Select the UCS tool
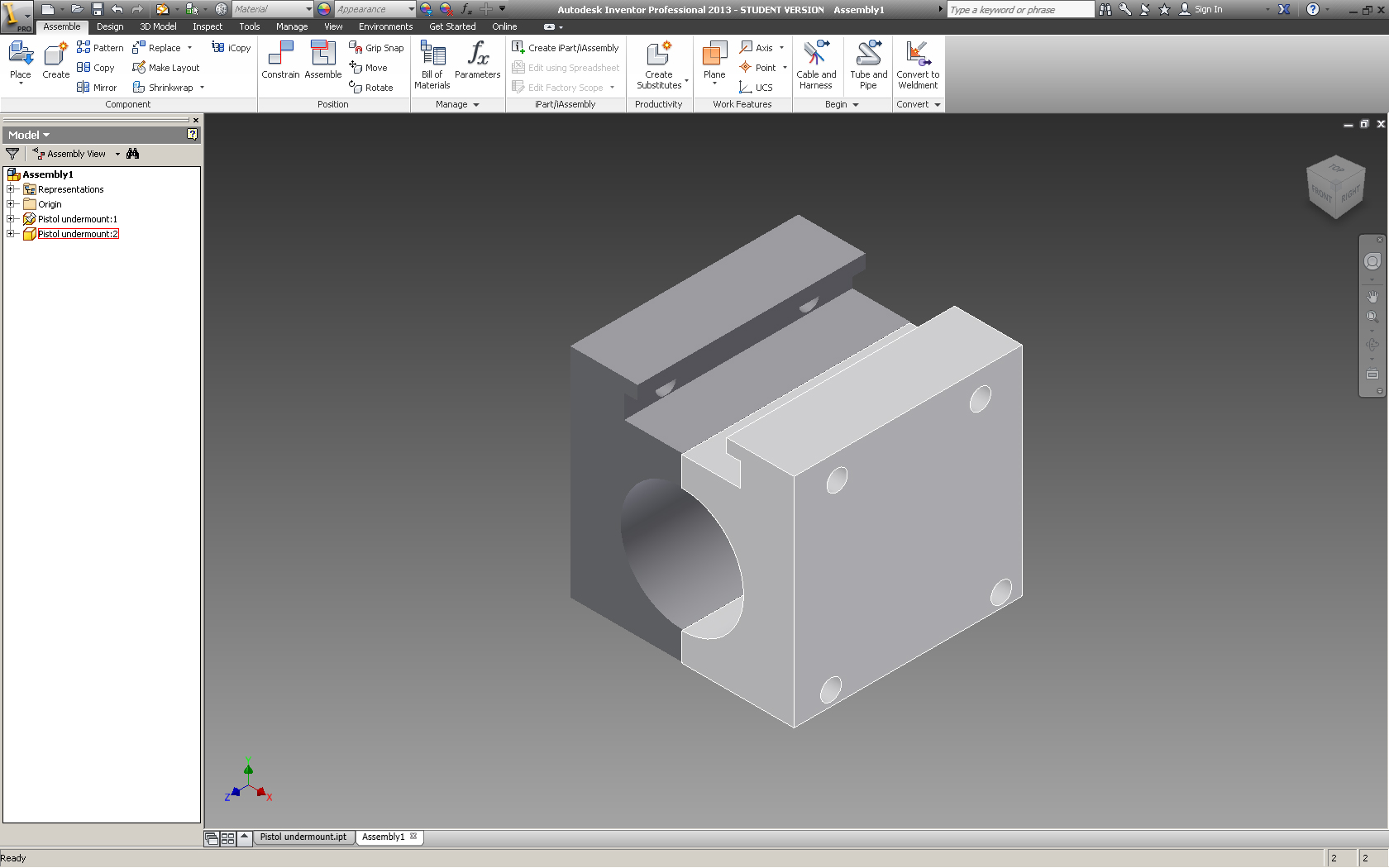This screenshot has width=1389, height=868. pyautogui.click(x=757, y=88)
